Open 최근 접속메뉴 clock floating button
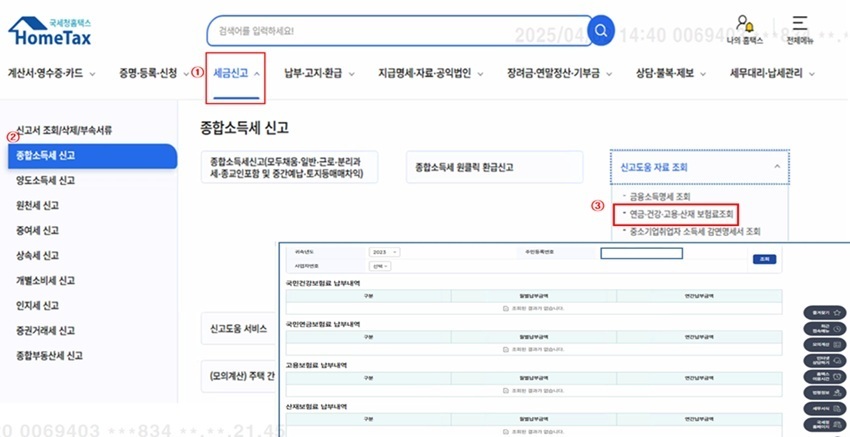 point(825,329)
